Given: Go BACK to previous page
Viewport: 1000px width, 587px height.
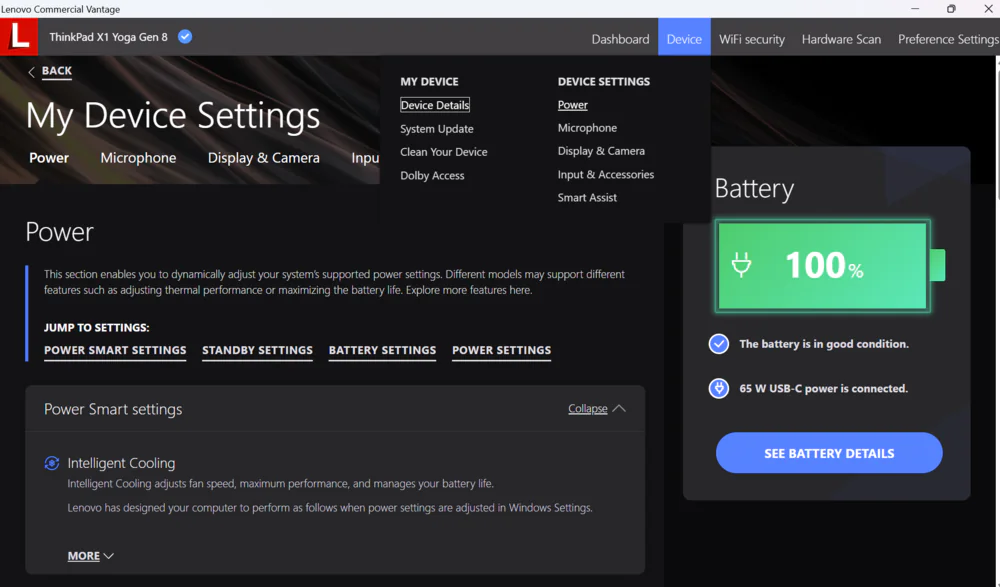Looking at the screenshot, I should click(x=57, y=71).
